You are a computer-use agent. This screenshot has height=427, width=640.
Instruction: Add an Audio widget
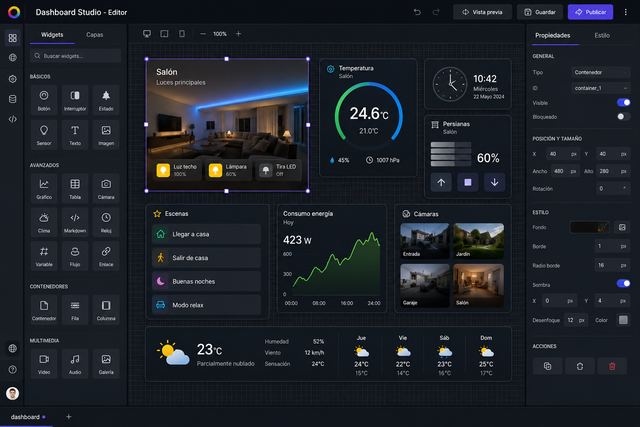coord(75,363)
